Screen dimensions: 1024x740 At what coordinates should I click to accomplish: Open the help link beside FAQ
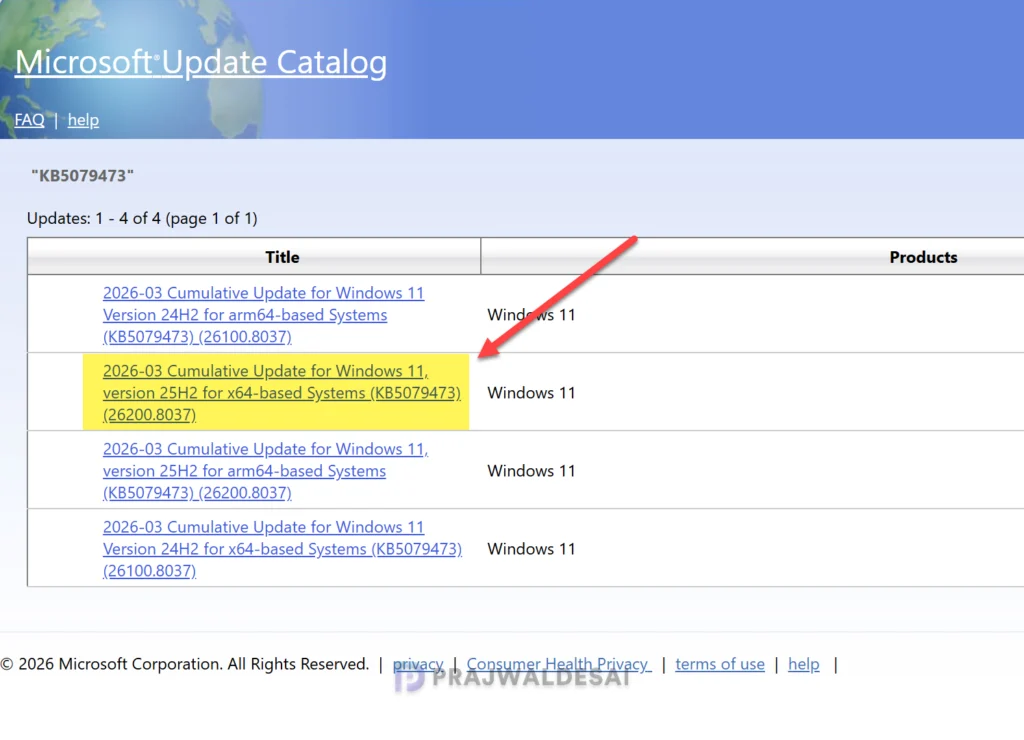pyautogui.click(x=83, y=120)
